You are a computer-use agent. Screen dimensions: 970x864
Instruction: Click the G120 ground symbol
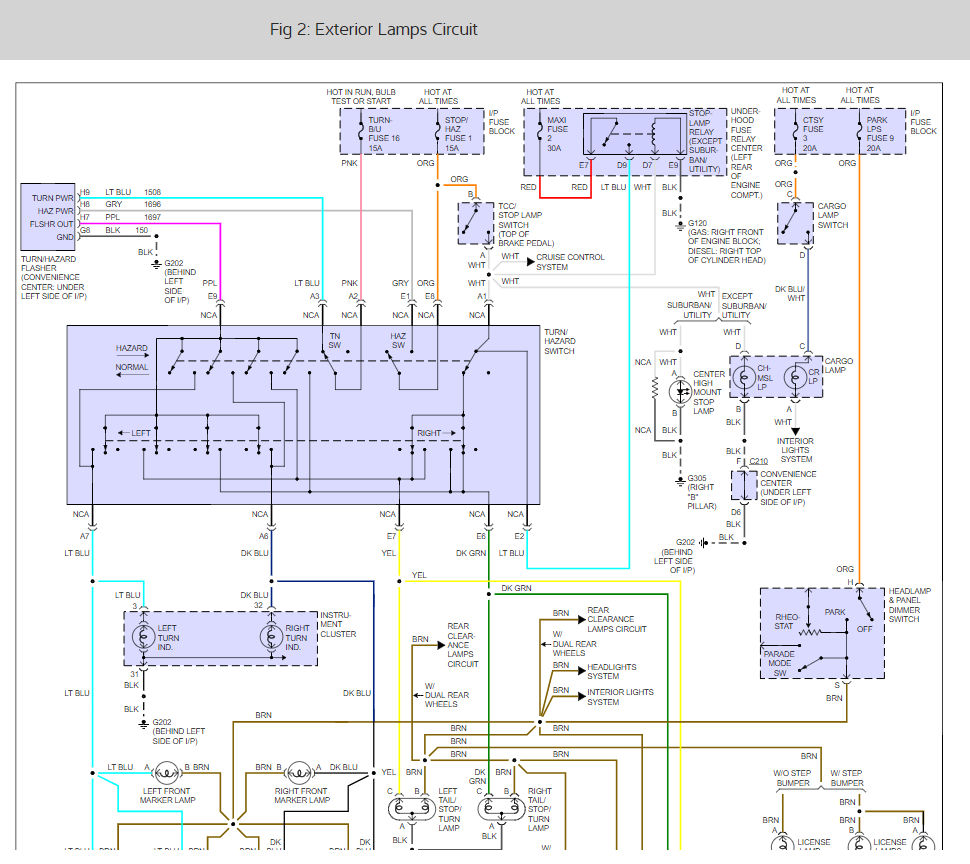pos(680,226)
